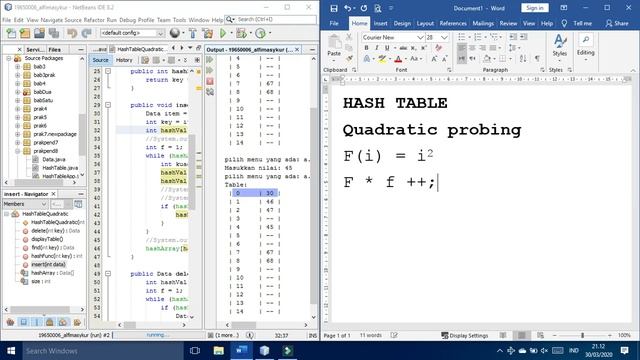Adjust the Word zoom slider handle
Viewport: 640px width, 360px height.
coord(582,336)
